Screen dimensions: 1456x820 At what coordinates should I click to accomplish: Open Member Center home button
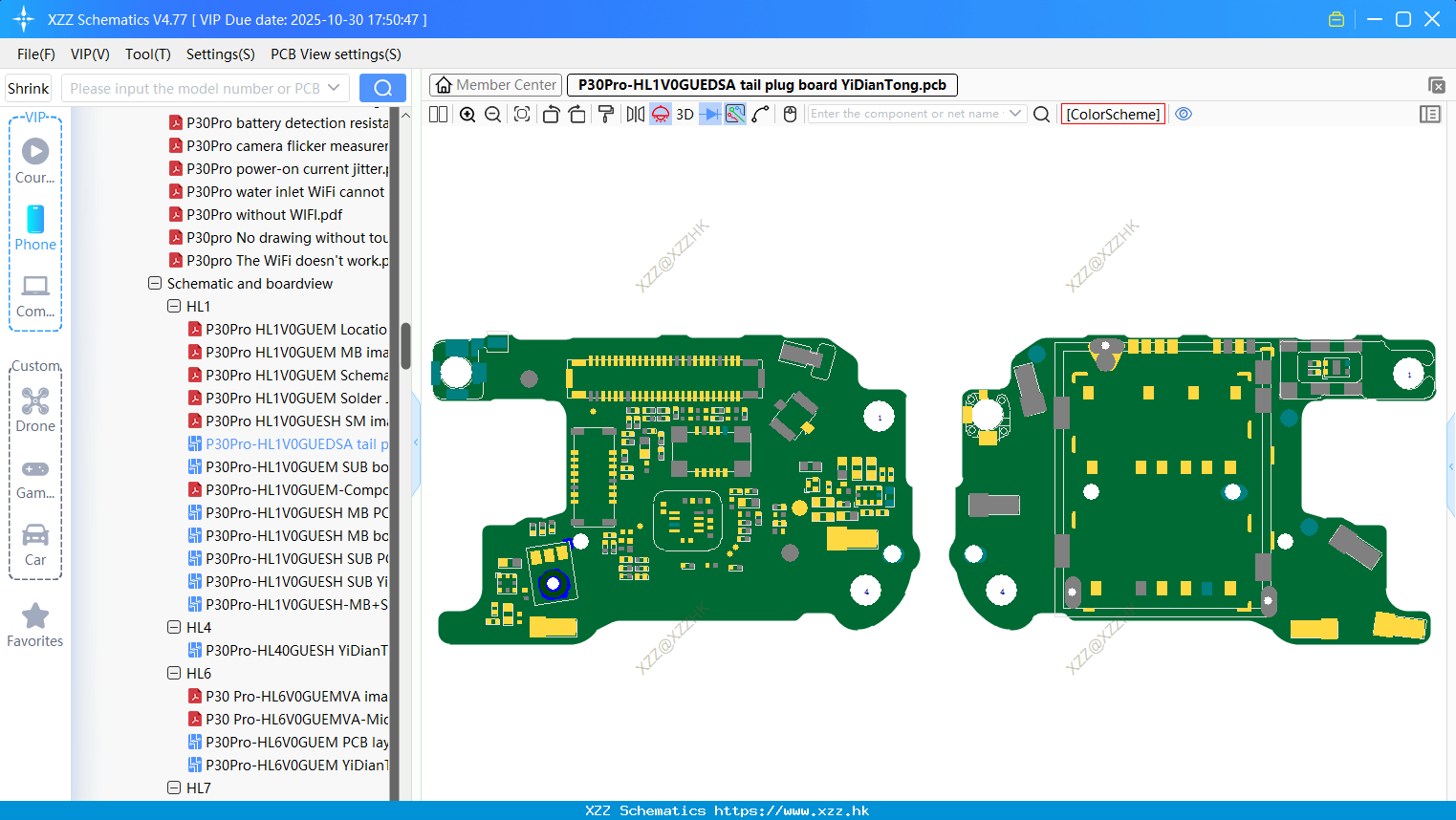pyautogui.click(x=496, y=85)
